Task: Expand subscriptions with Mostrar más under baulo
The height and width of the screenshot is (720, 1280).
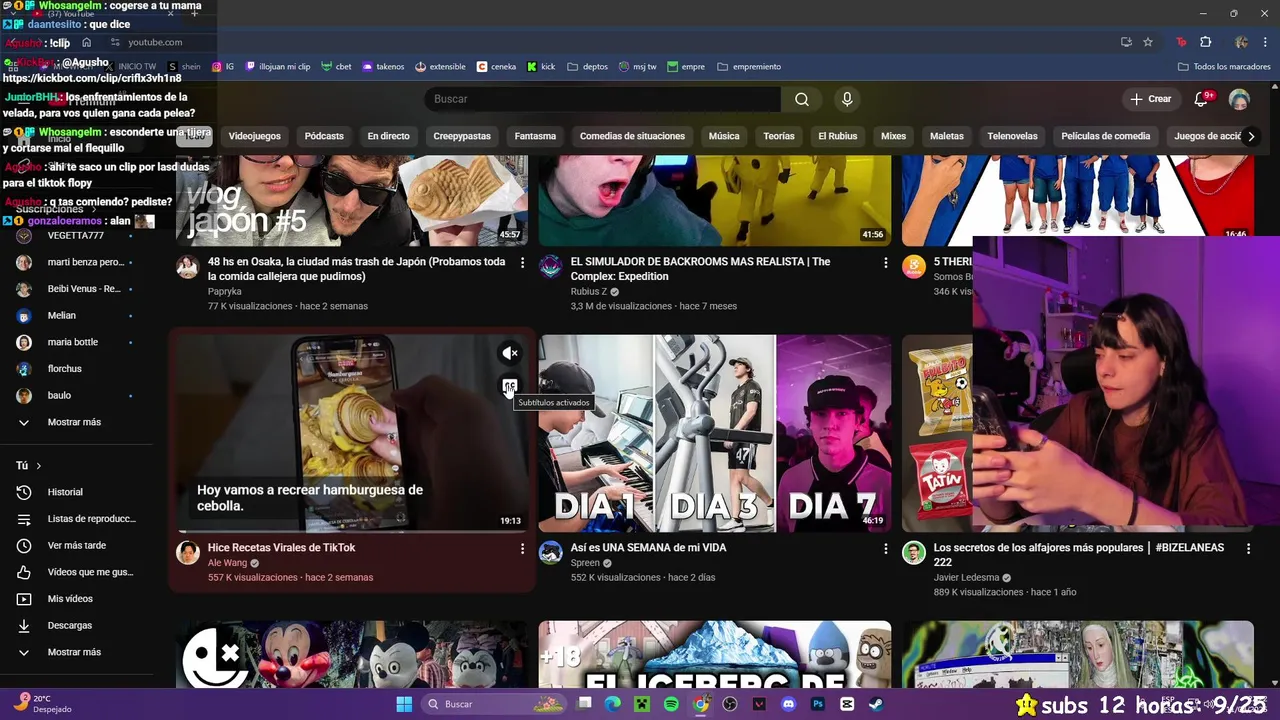Action: (x=73, y=422)
